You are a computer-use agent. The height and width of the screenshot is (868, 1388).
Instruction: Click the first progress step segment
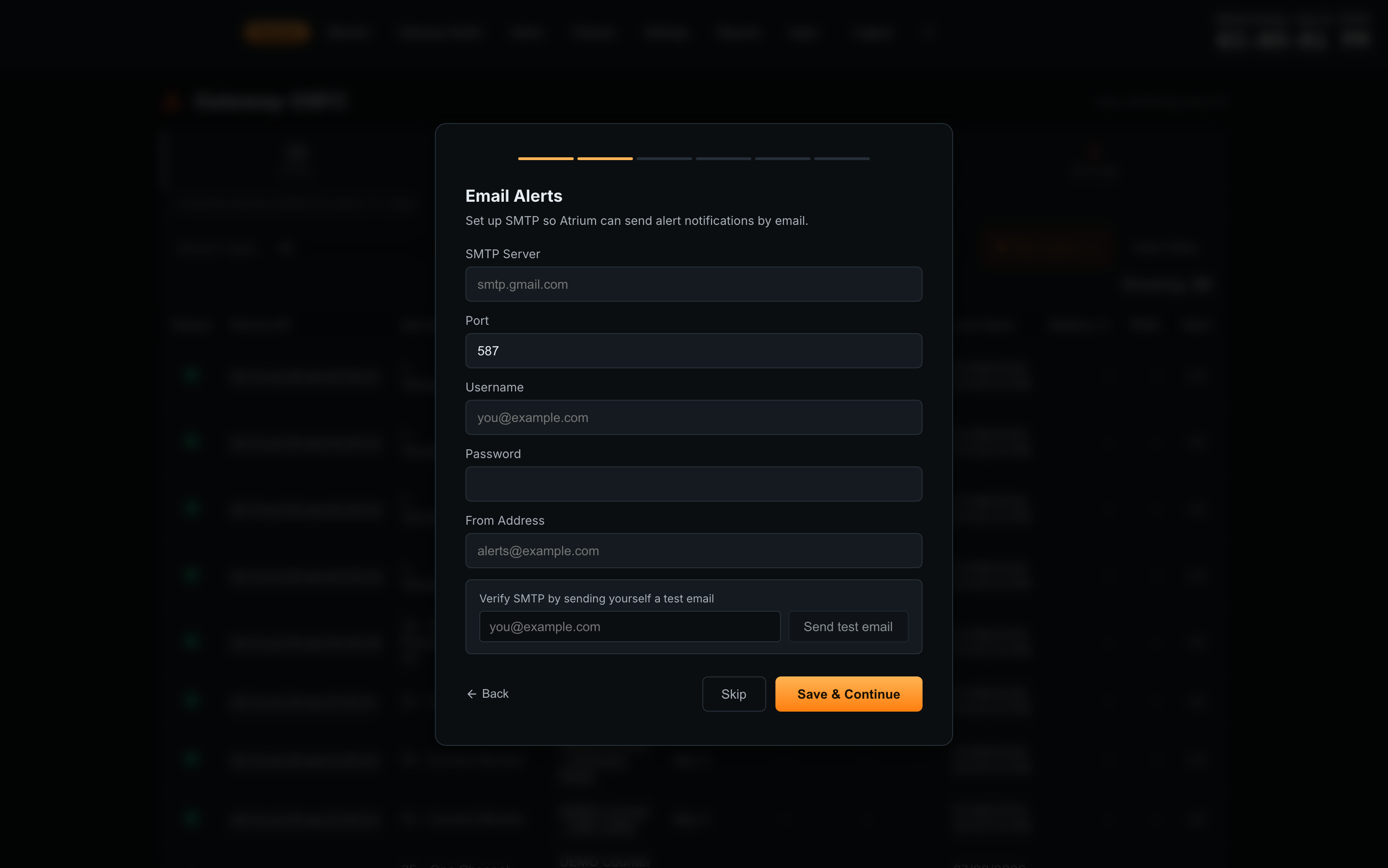point(545,158)
